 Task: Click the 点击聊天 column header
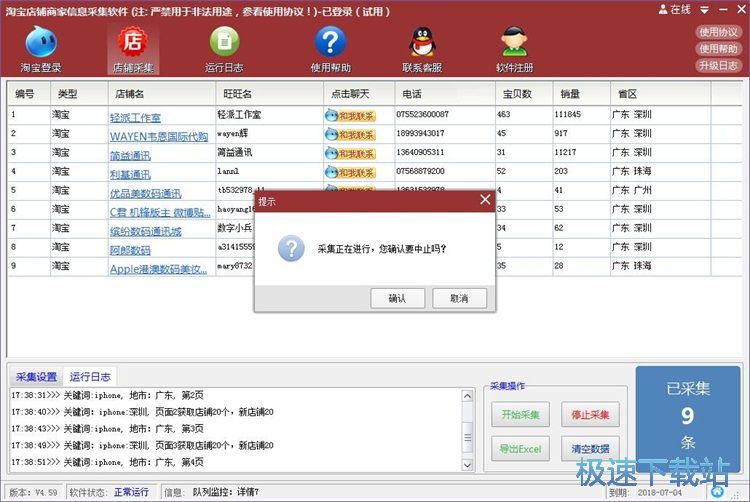coord(359,94)
